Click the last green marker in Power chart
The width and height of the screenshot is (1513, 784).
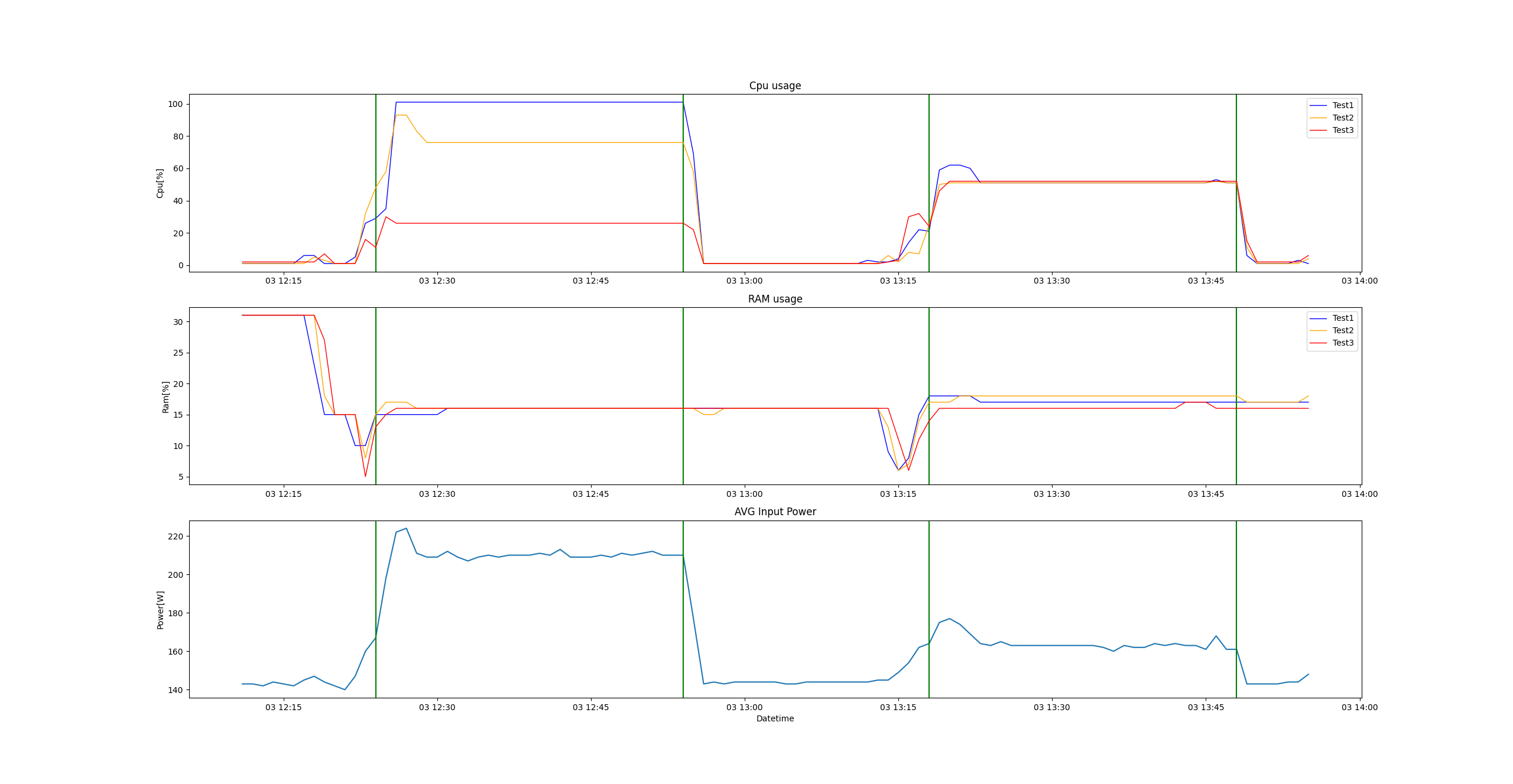coord(1236,609)
